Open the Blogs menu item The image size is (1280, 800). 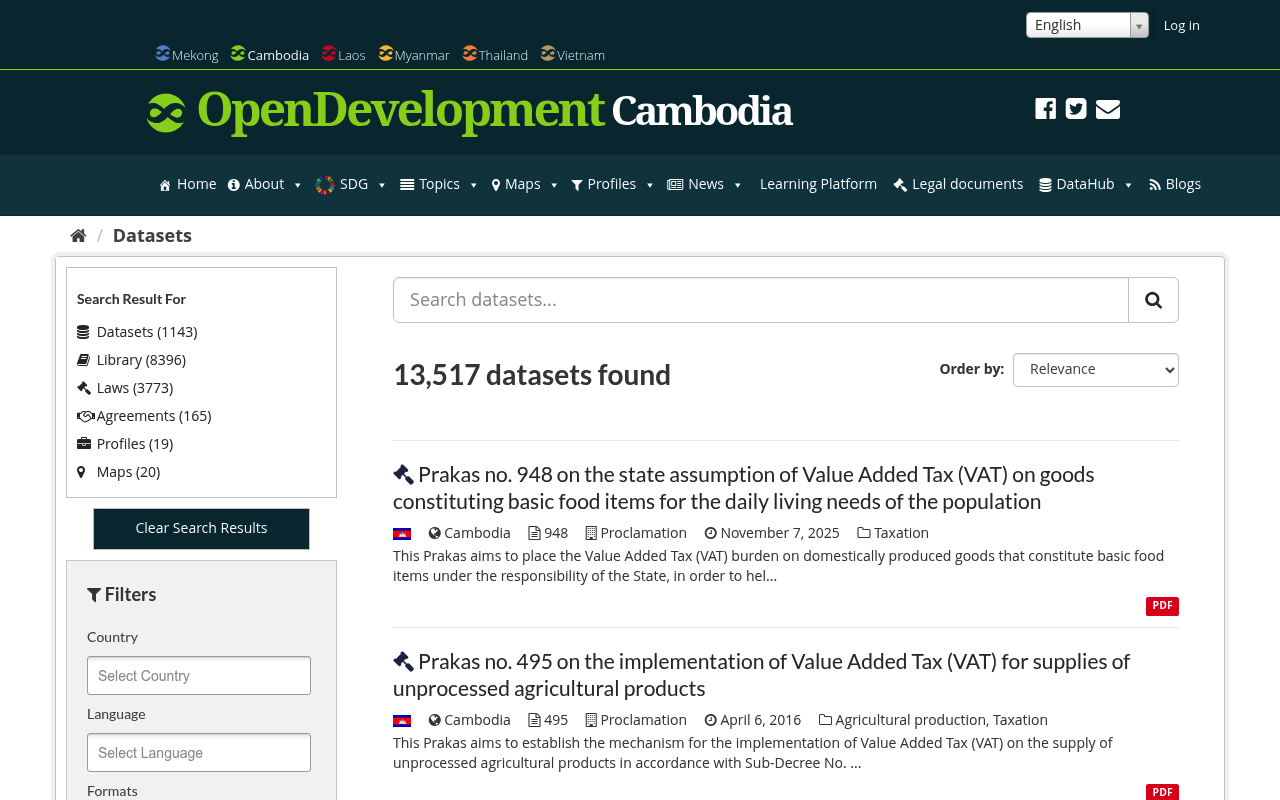pos(1175,184)
